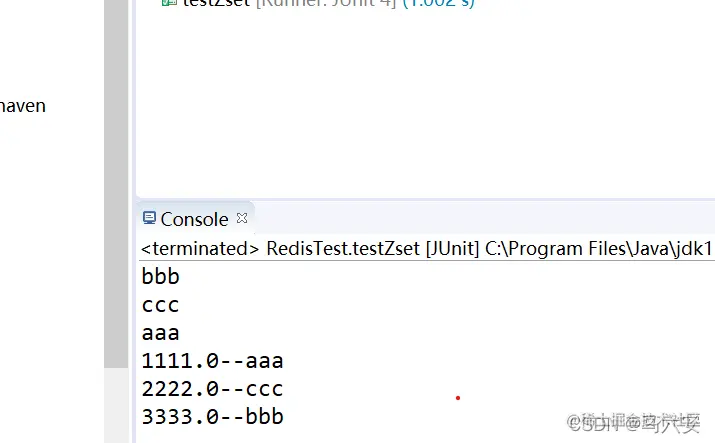Click the 'bbb' console output line
This screenshot has height=443, width=715.
tap(161, 277)
